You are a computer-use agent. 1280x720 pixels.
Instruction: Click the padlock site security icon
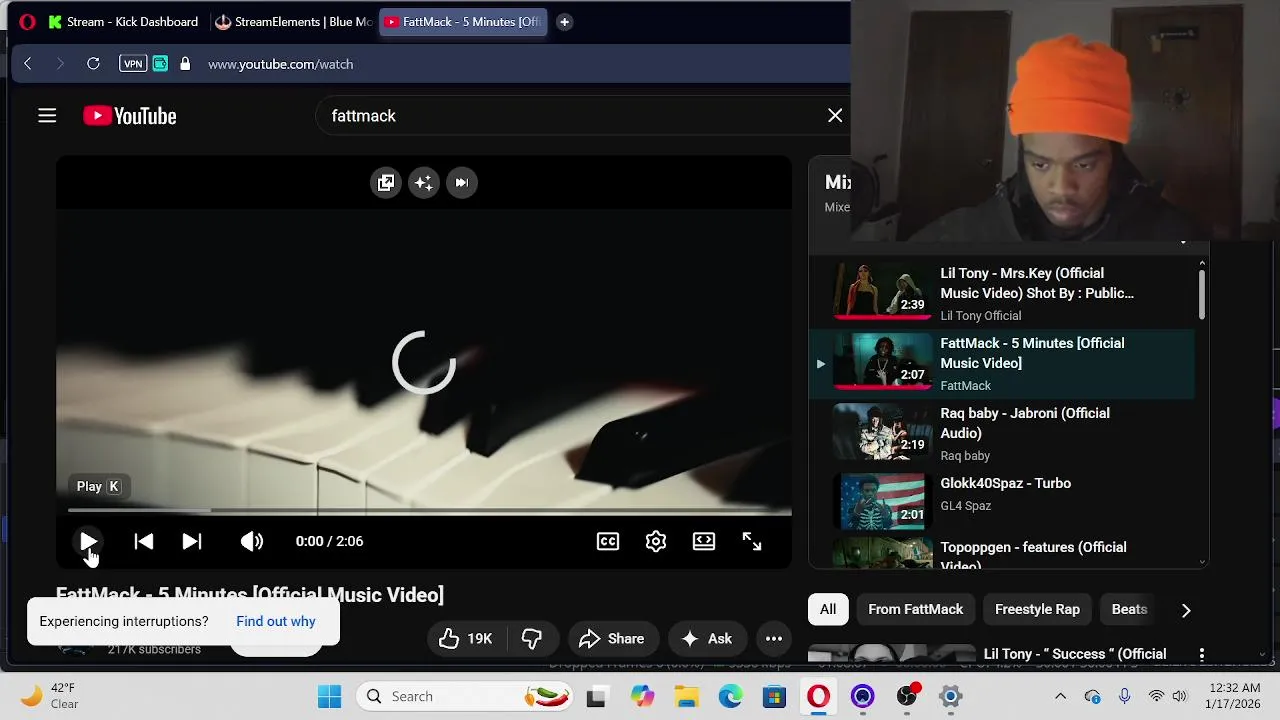[x=185, y=64]
